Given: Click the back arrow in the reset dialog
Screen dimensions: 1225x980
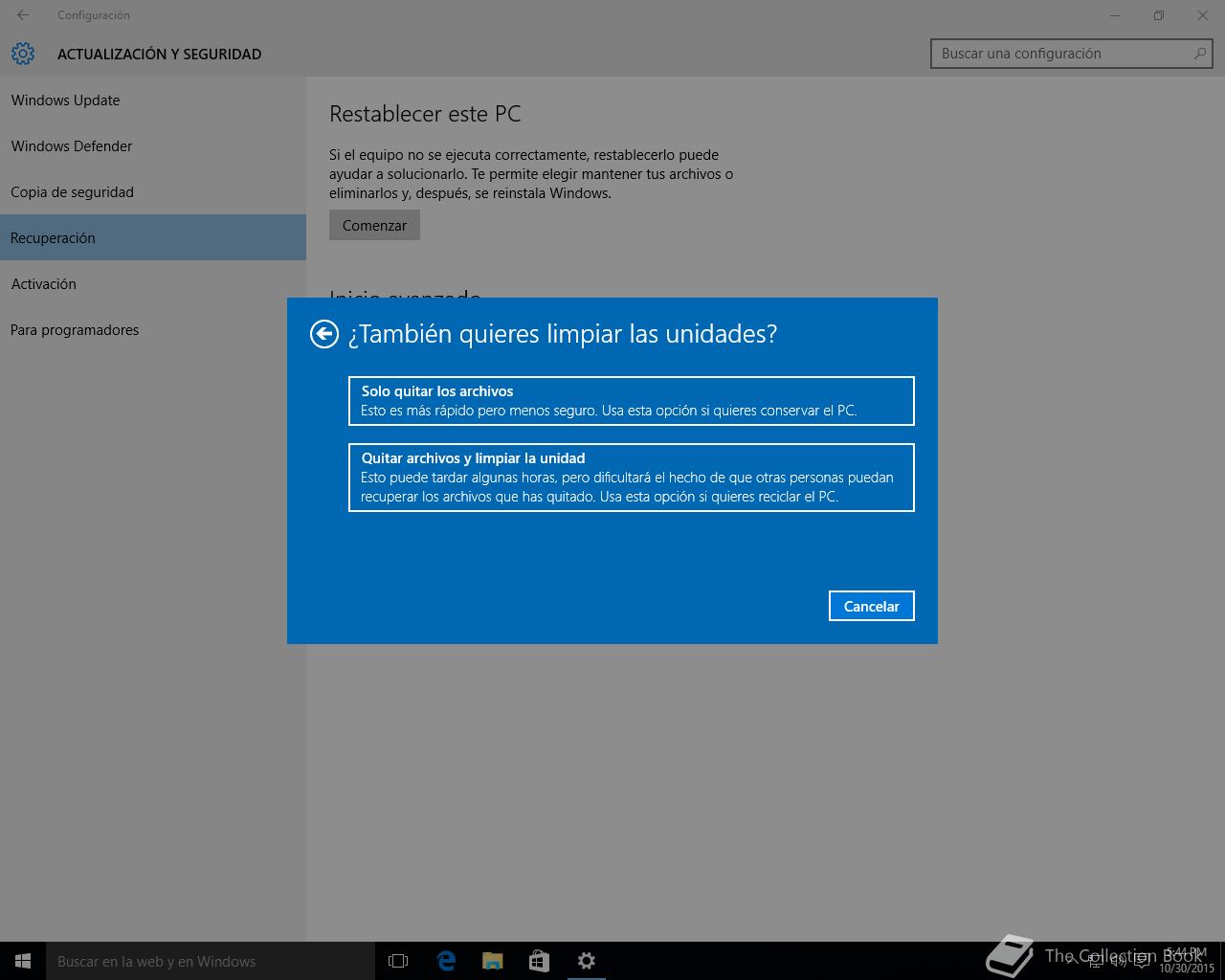Looking at the screenshot, I should [324, 334].
